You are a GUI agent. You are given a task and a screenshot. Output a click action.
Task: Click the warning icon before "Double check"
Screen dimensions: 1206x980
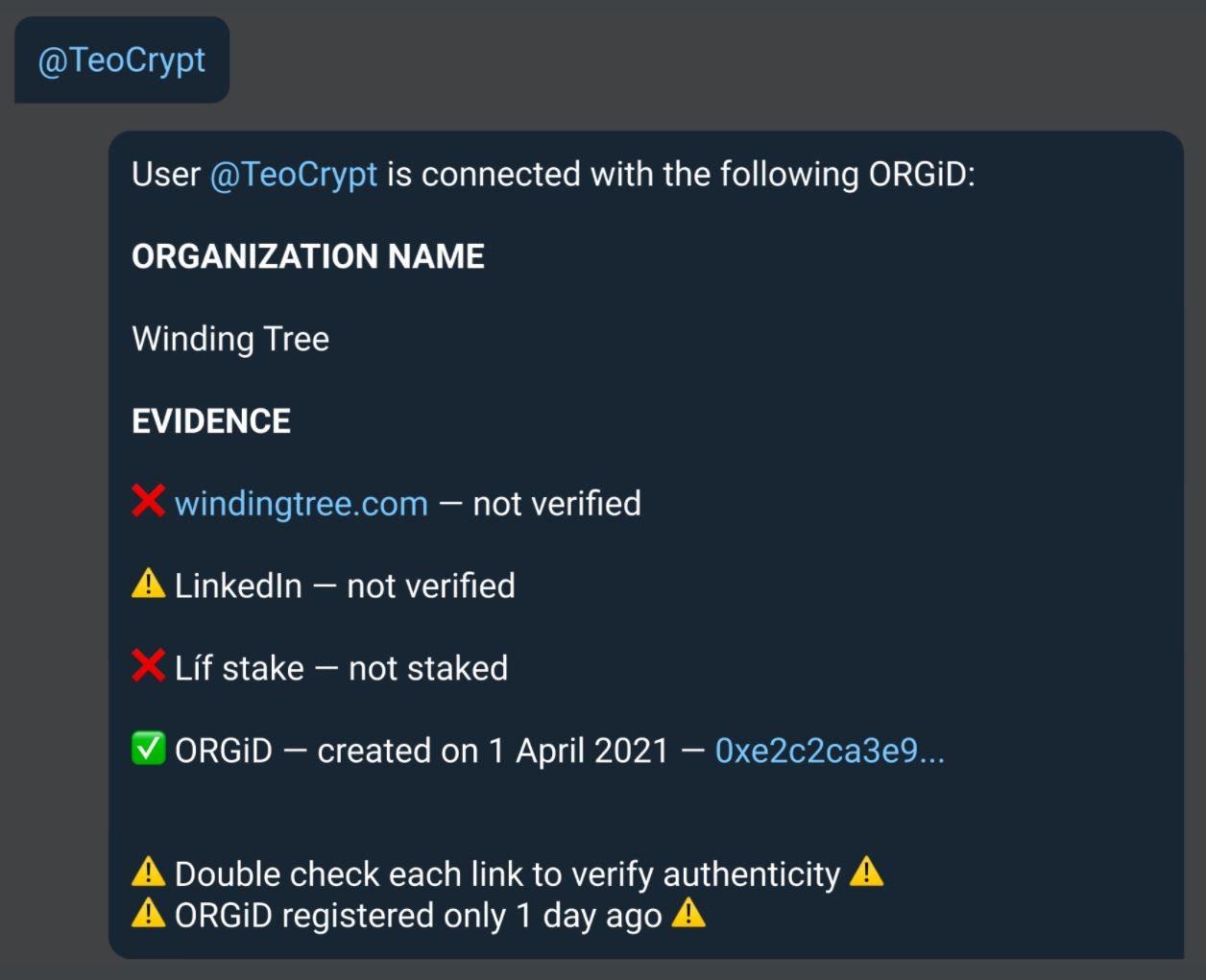pyautogui.click(x=148, y=872)
